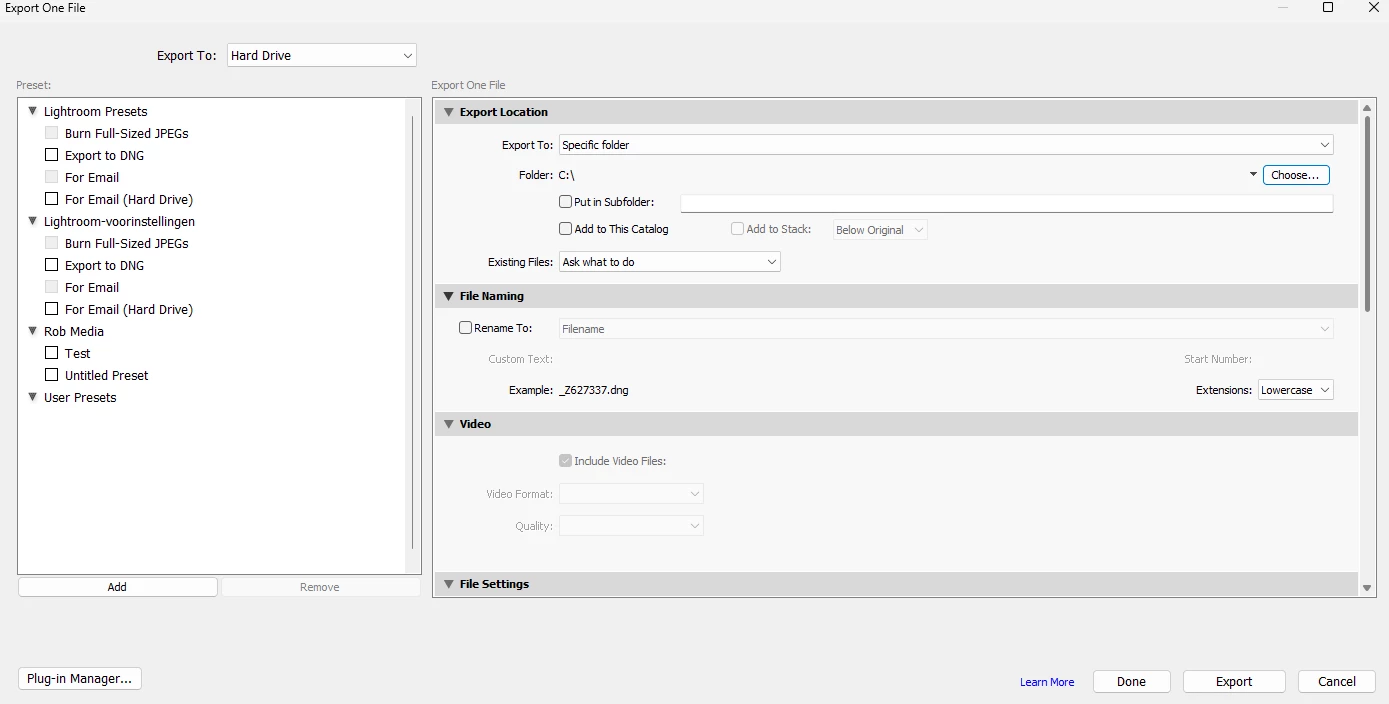The width and height of the screenshot is (1389, 704).
Task: Expand the File Settings section
Action: 448,584
